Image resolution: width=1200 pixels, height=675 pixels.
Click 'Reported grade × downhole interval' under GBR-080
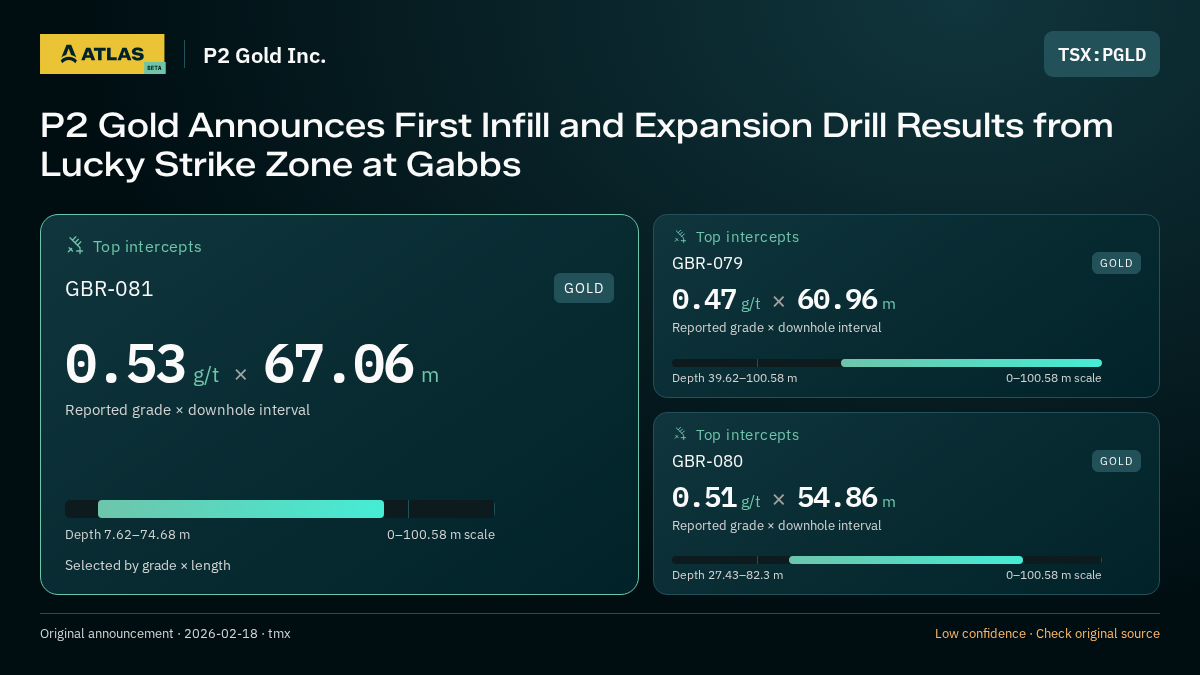[776, 526]
